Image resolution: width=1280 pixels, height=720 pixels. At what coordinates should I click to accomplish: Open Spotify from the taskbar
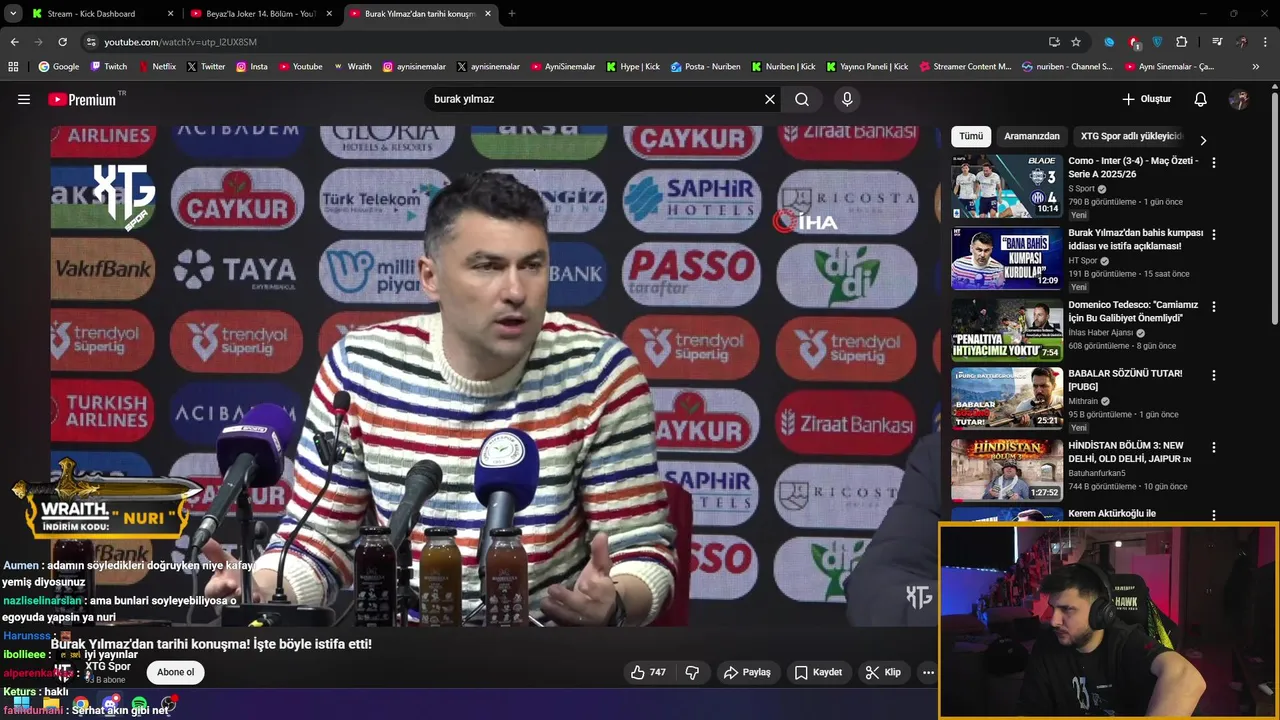point(139,704)
